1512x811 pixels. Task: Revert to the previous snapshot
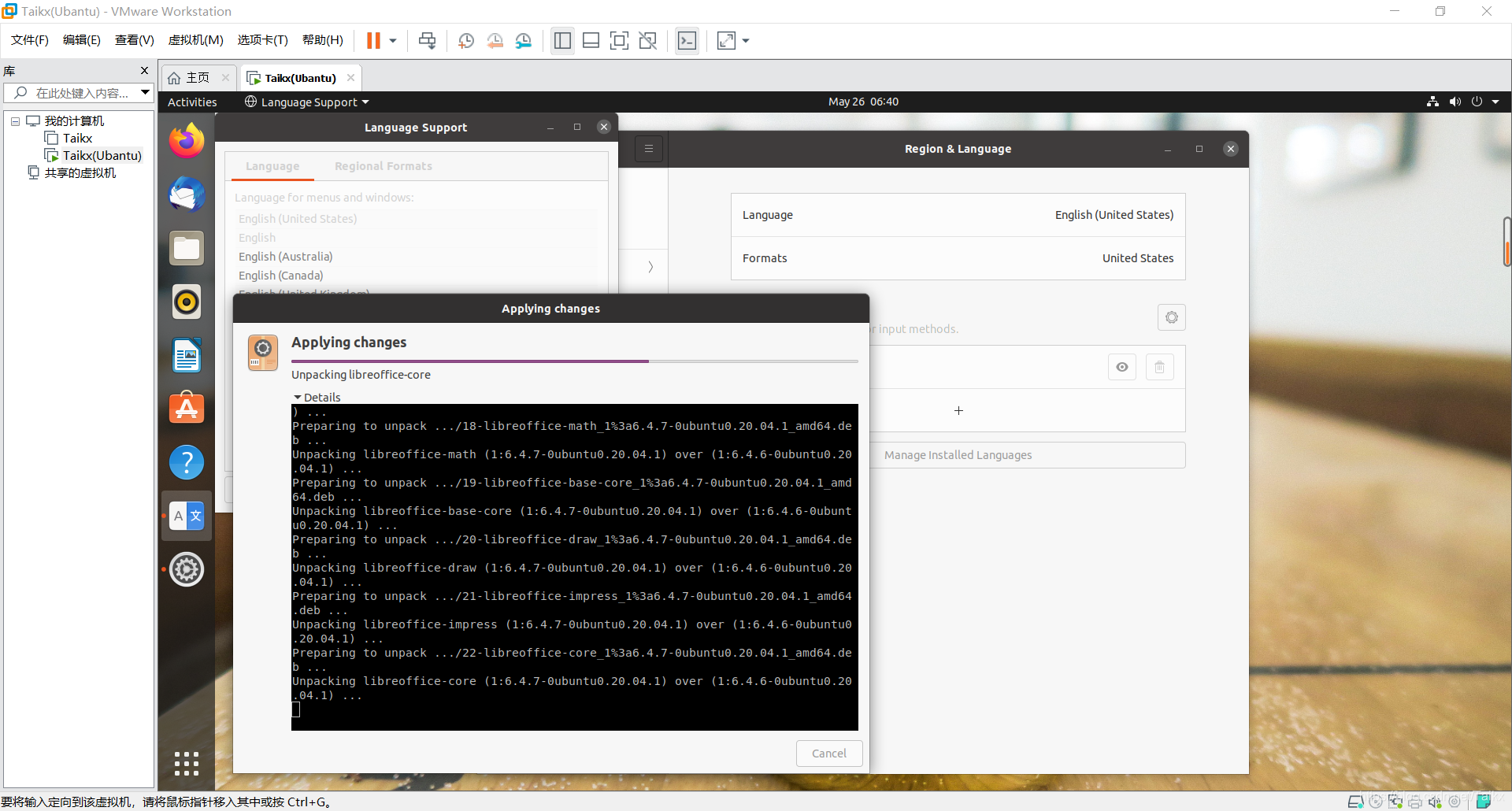pyautogui.click(x=495, y=40)
